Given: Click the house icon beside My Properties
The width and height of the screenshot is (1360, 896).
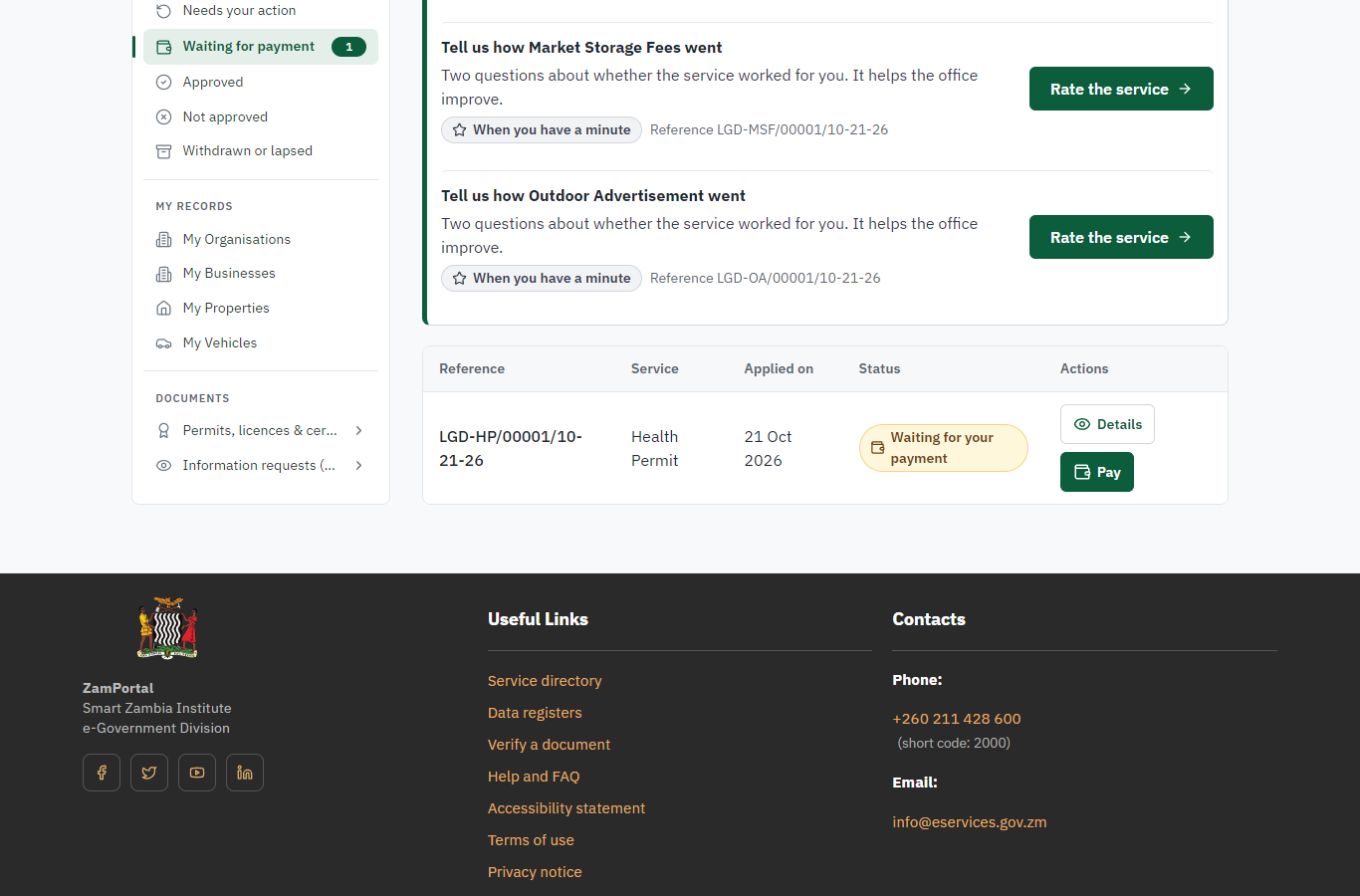Looking at the screenshot, I should [164, 309].
